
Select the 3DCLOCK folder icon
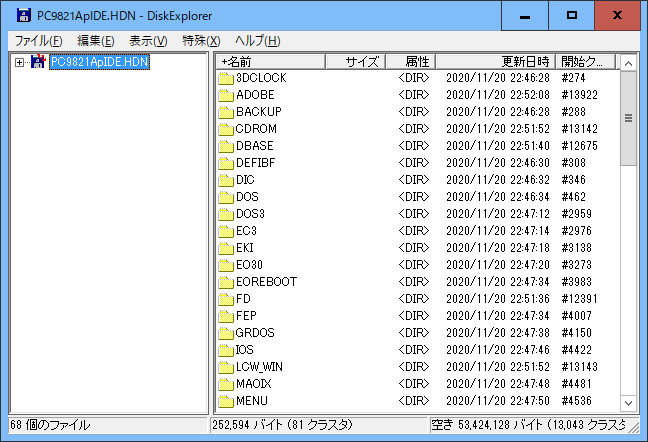click(225, 77)
